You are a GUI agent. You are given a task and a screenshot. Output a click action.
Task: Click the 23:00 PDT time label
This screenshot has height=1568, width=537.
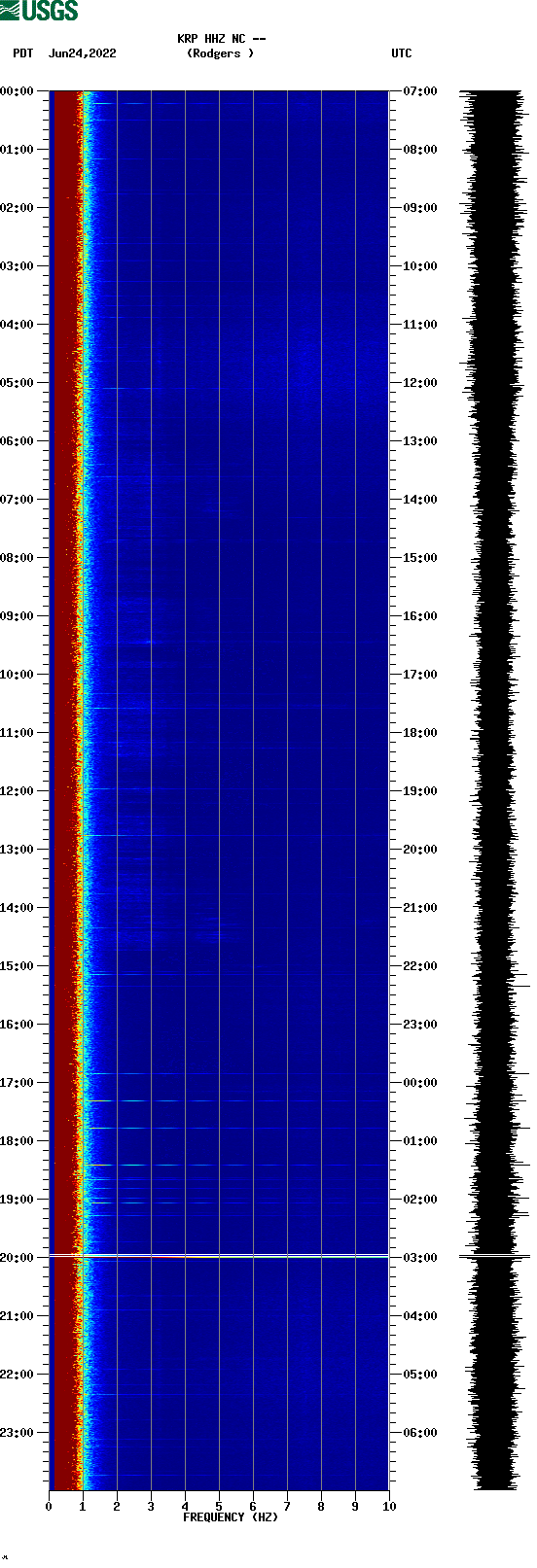click(18, 1433)
